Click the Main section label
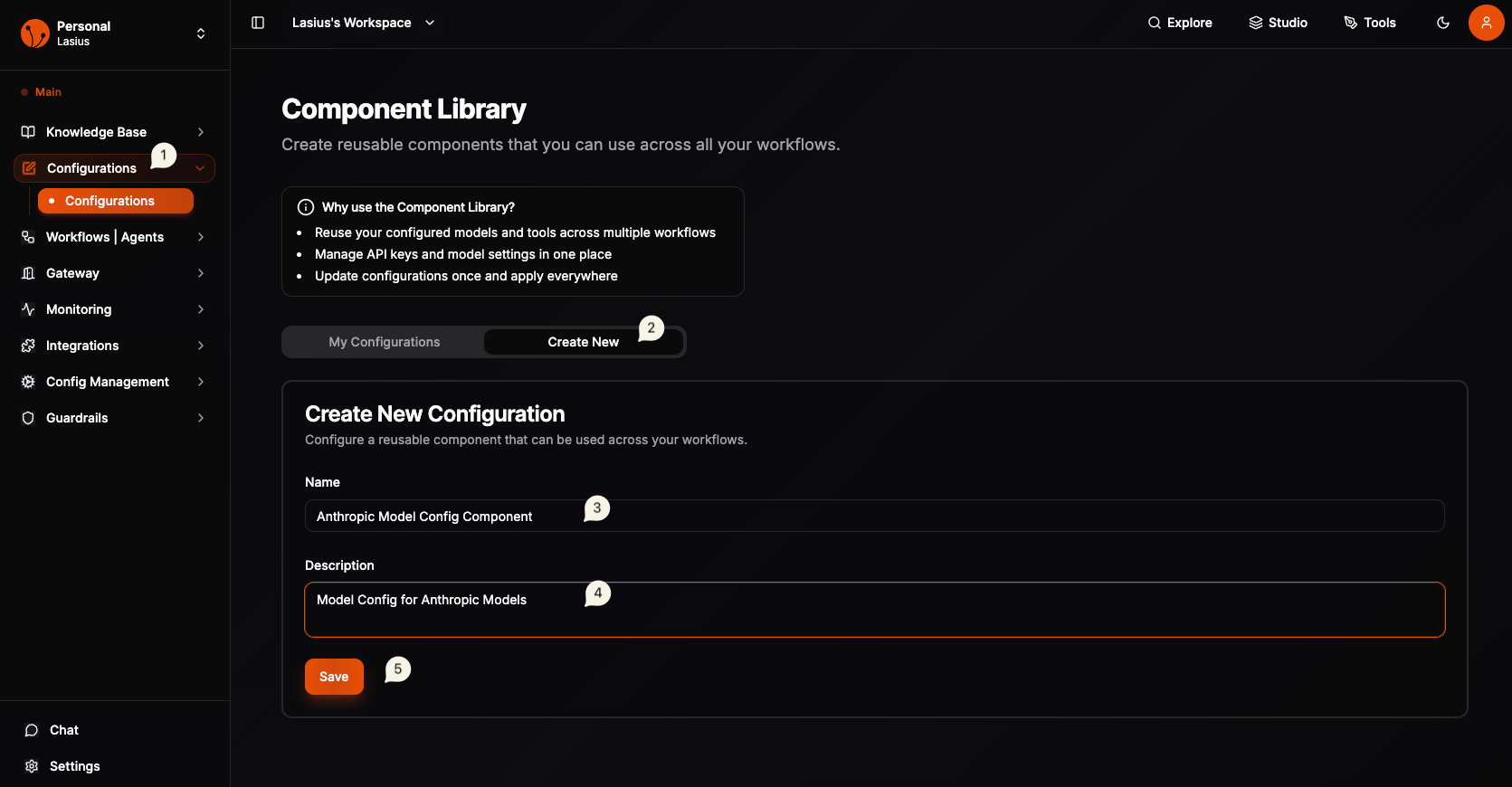This screenshot has height=787, width=1512. (x=48, y=92)
